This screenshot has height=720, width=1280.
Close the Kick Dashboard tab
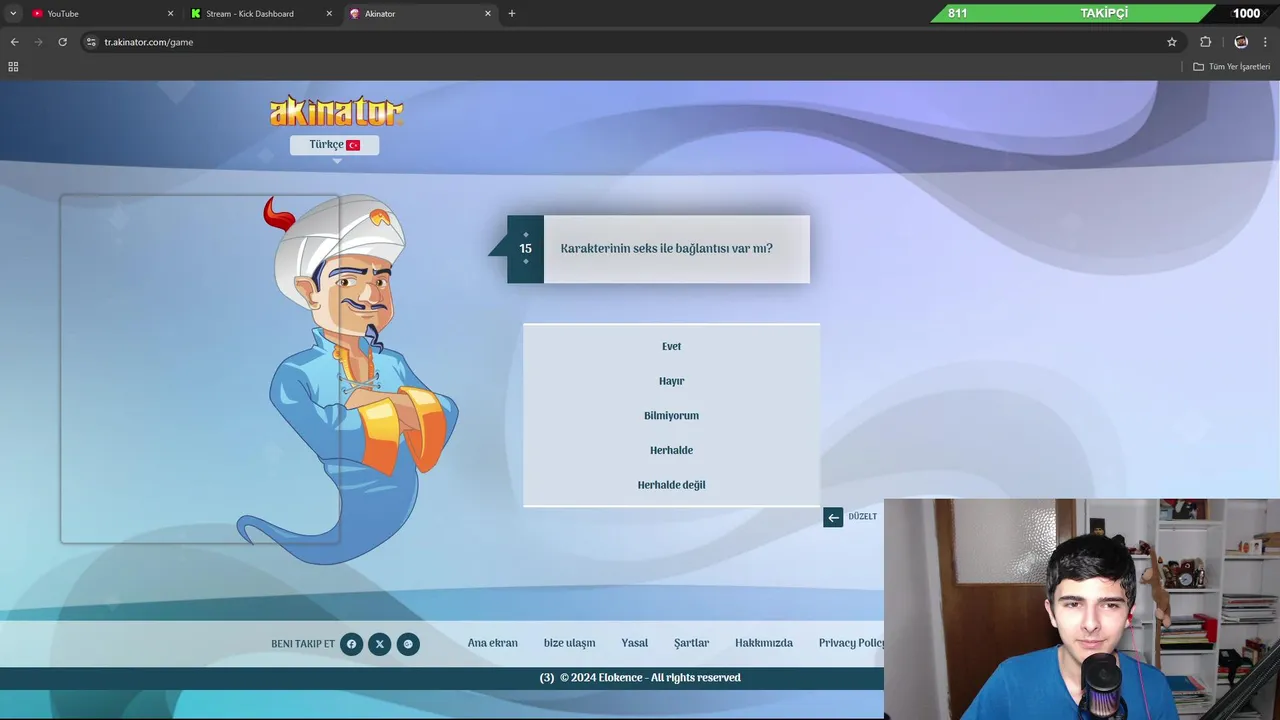coord(329,14)
